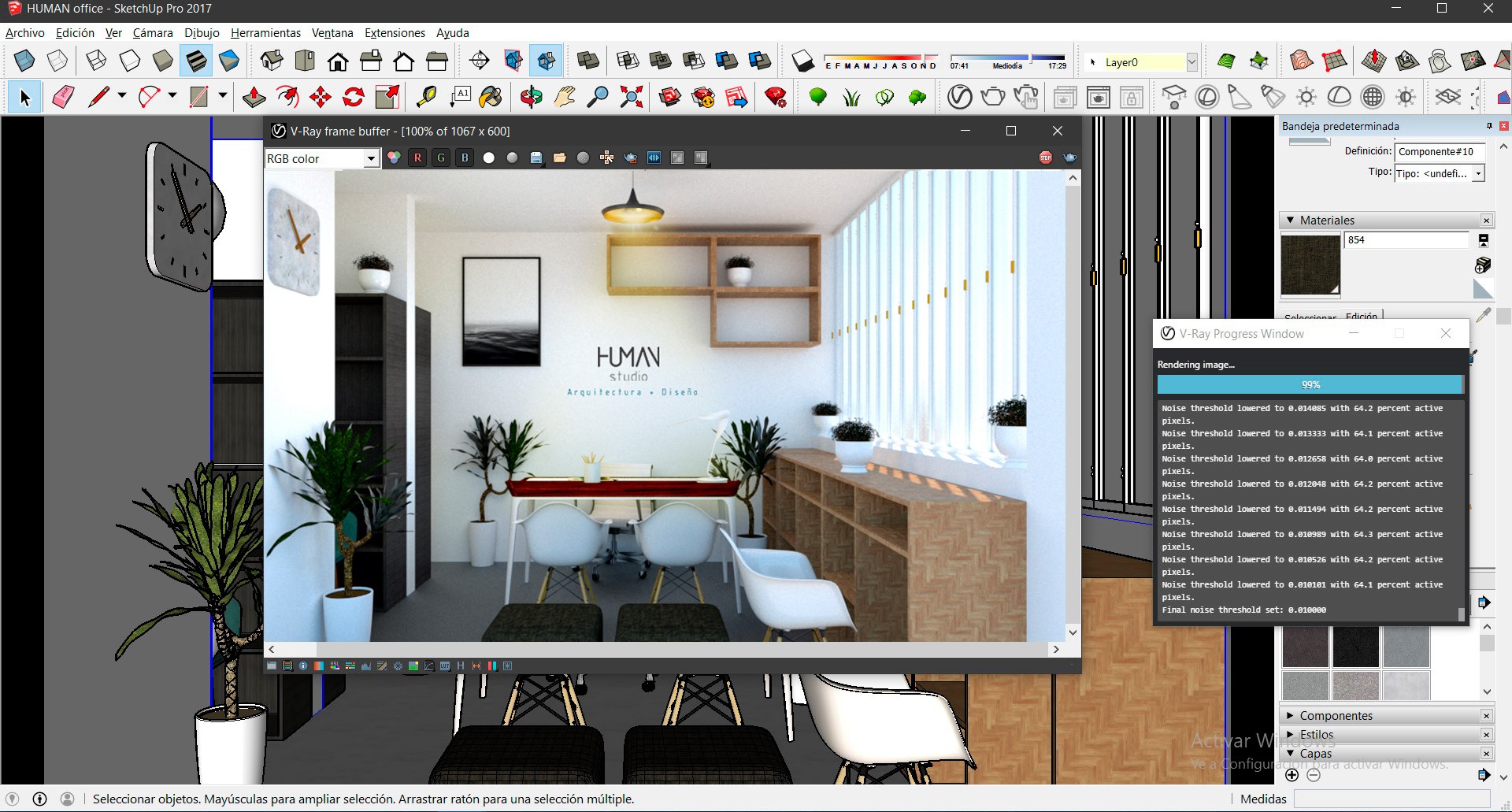1512x812 pixels.
Task: Click the Iso standard view icon
Action: pos(272,61)
